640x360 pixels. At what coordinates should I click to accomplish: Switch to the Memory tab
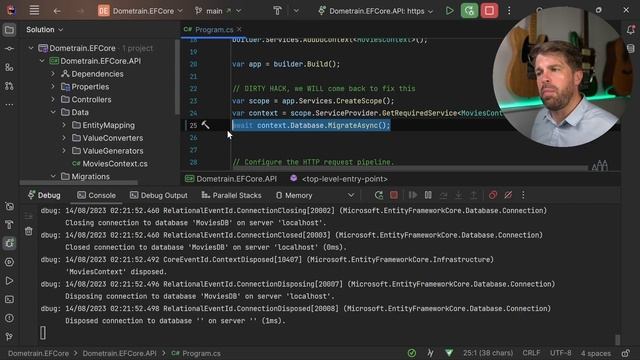coord(294,195)
